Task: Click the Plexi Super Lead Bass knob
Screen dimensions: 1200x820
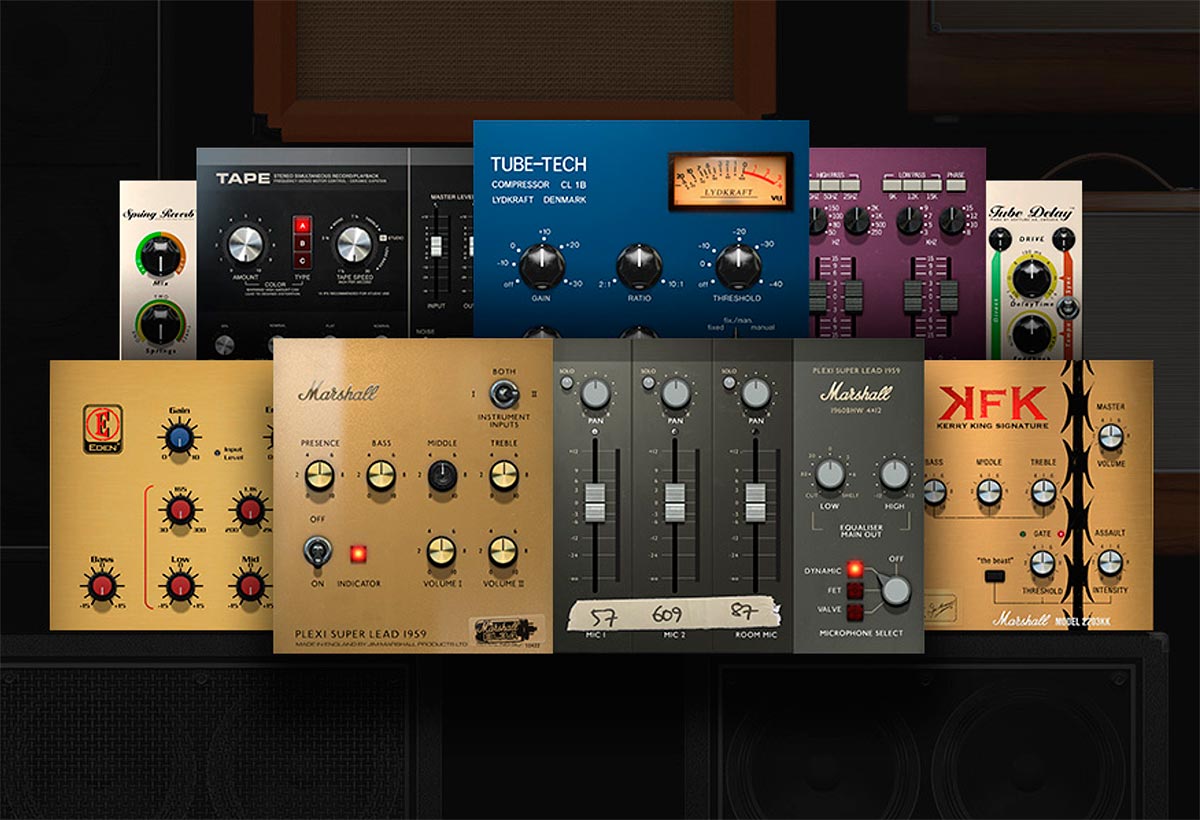Action: click(x=381, y=478)
